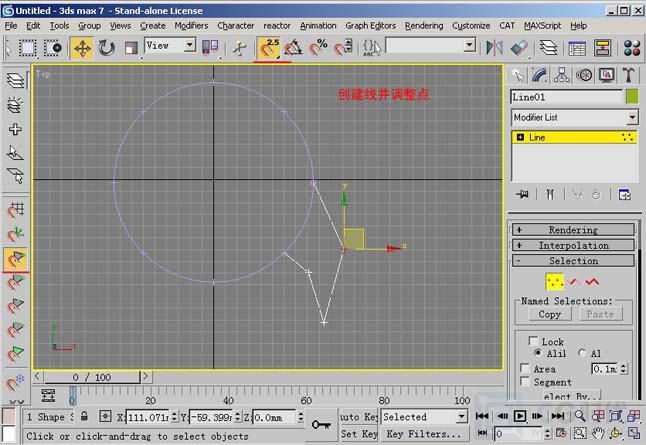Screen dimensions: 646x445
Task: Click the Zoom Extents navigation icon
Action: point(615,416)
